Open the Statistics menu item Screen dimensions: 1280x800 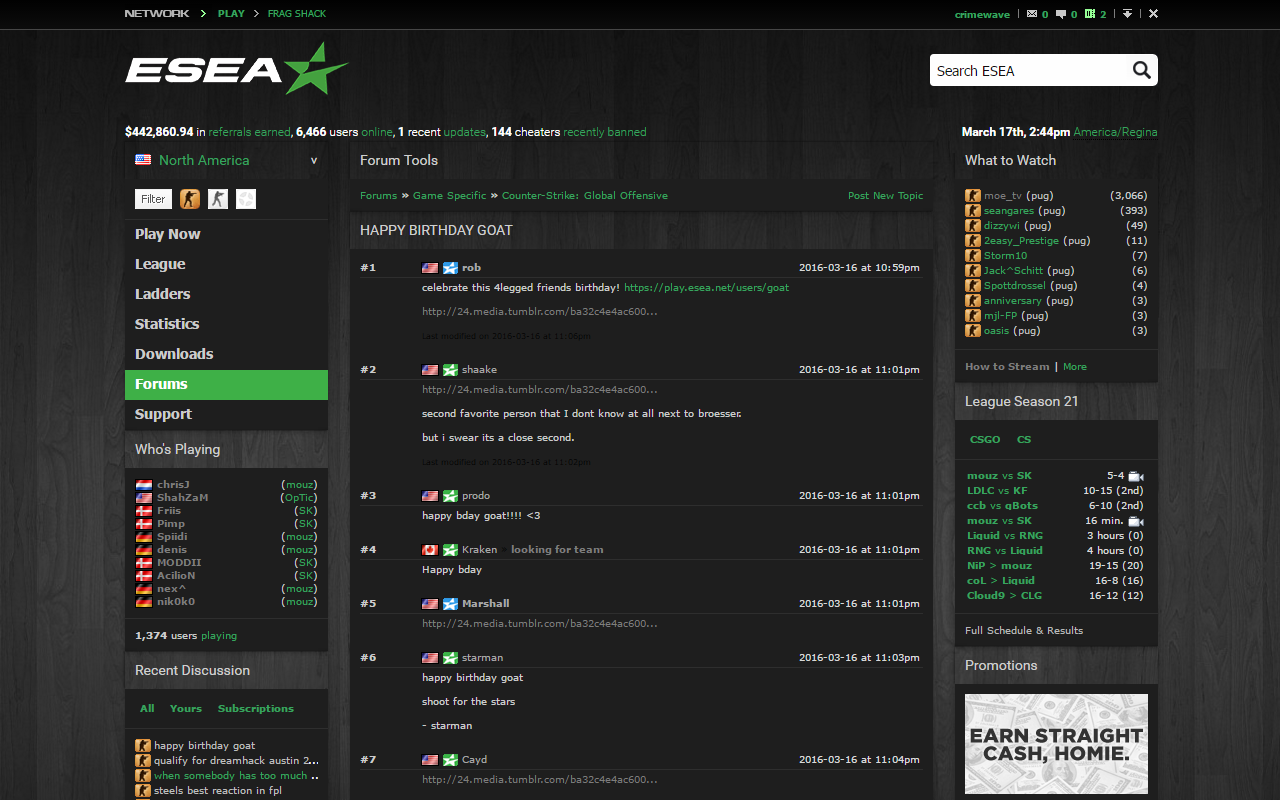(x=226, y=324)
